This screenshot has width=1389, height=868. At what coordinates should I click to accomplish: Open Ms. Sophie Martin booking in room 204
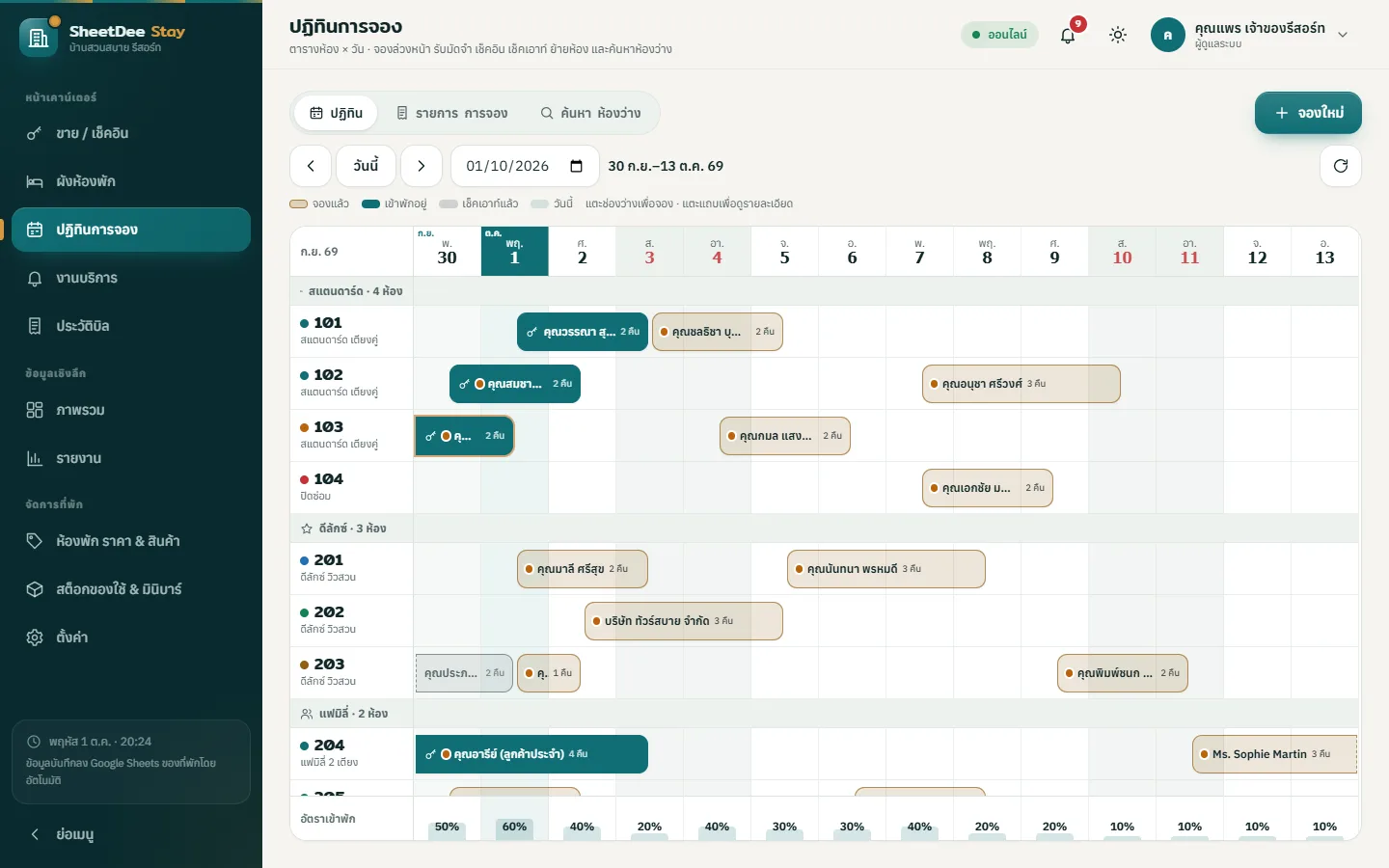tap(1274, 754)
